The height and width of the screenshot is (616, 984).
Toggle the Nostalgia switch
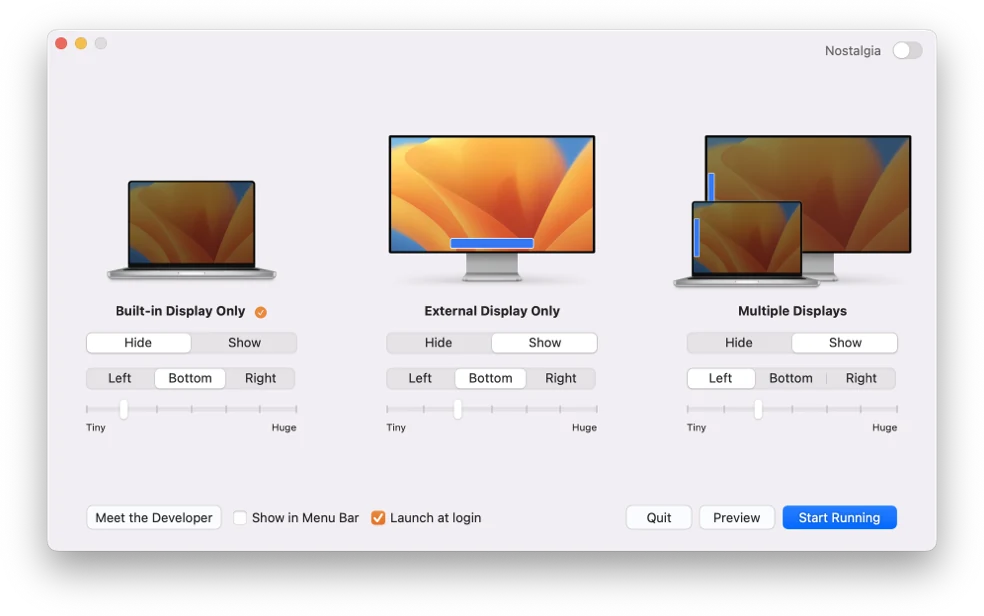(906, 51)
